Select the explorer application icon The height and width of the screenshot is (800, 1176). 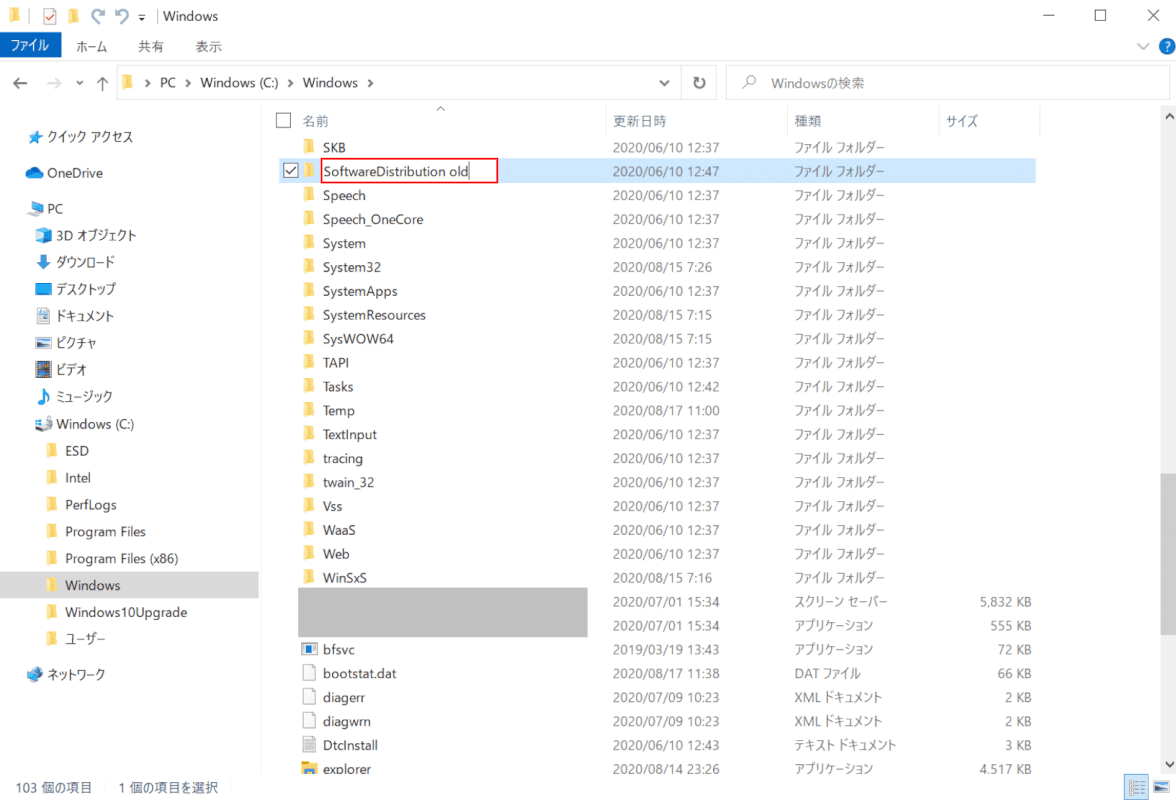coord(309,769)
